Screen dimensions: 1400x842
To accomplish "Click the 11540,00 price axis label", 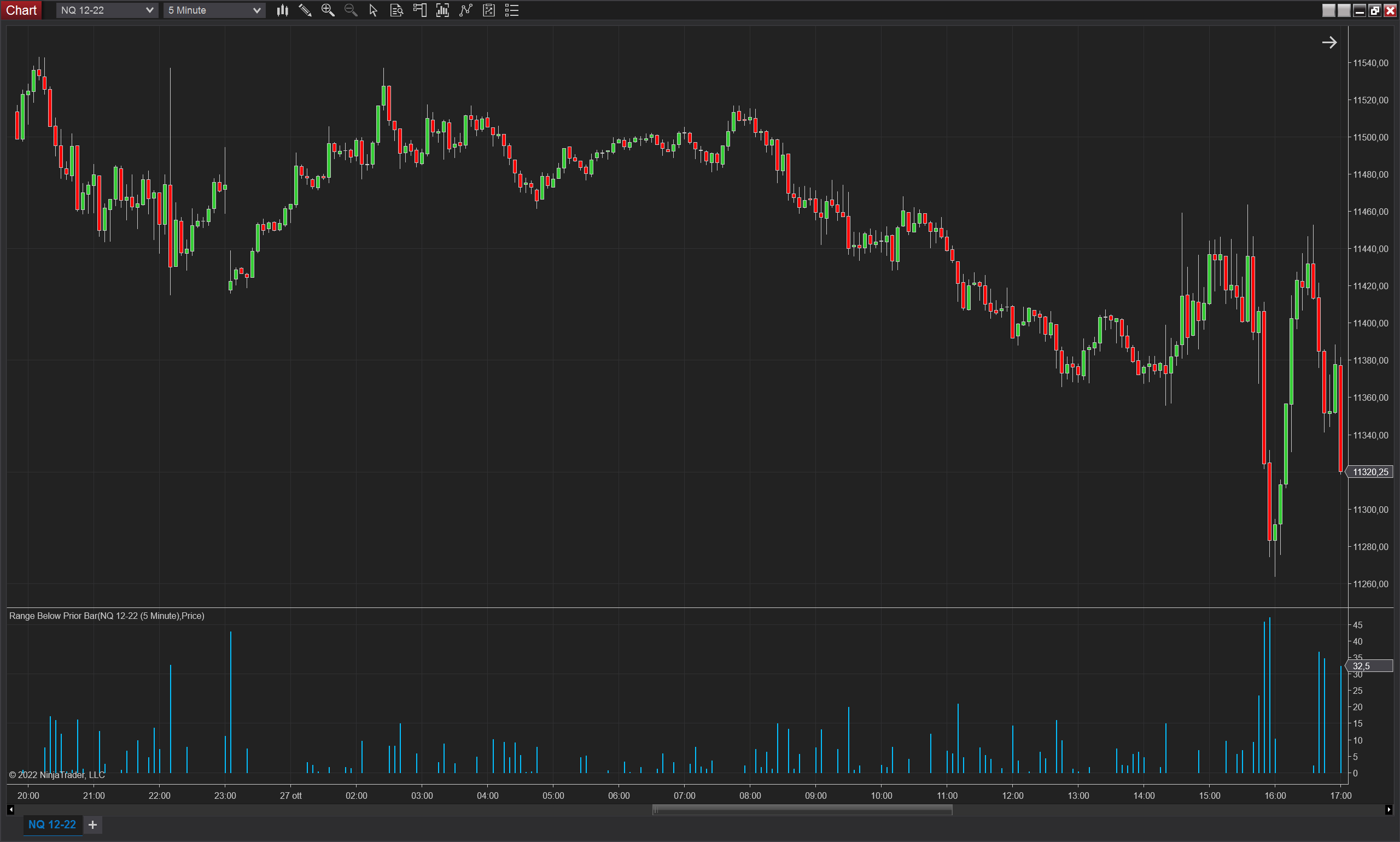I will (1370, 63).
